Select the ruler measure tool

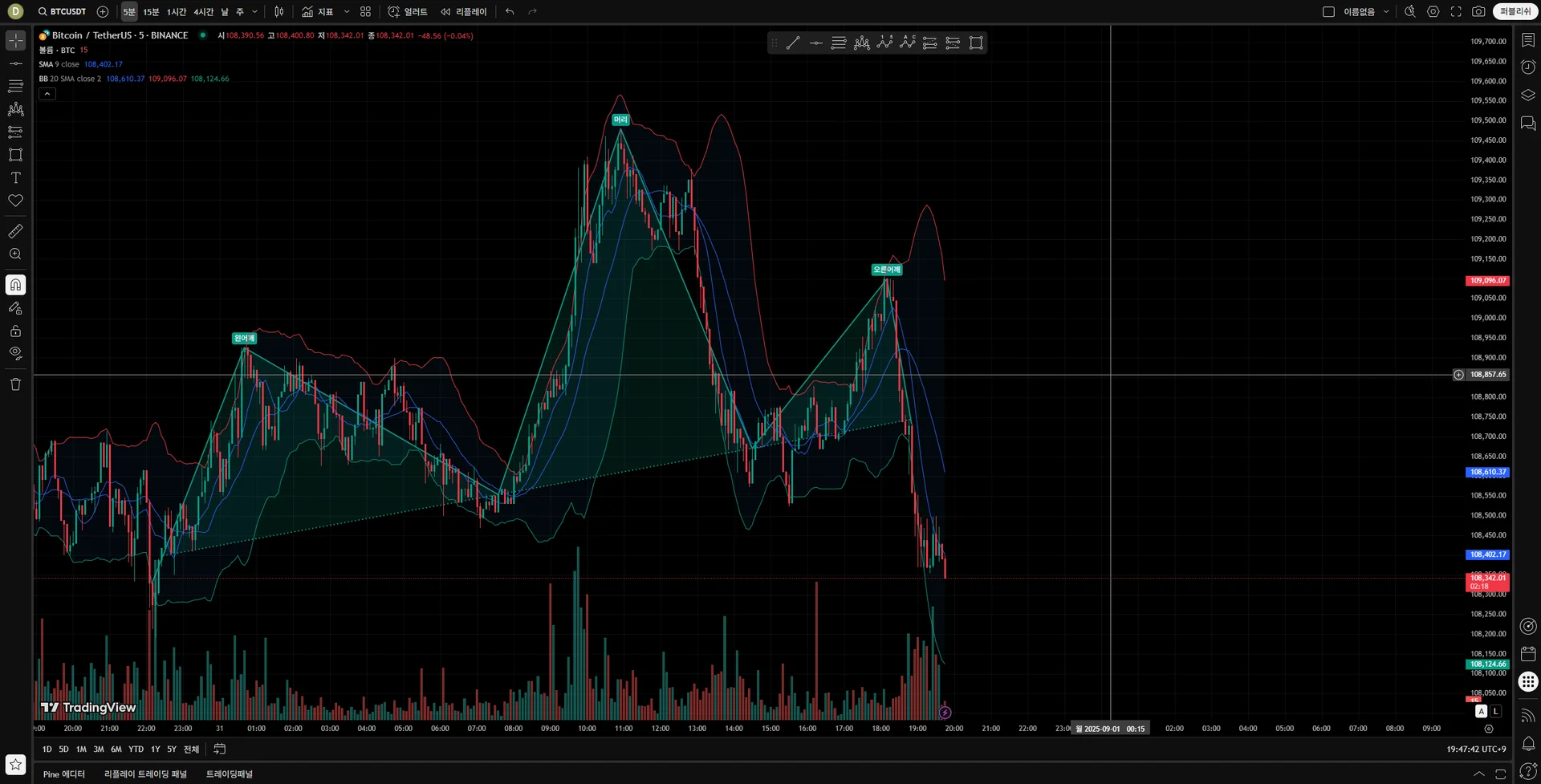[15, 231]
